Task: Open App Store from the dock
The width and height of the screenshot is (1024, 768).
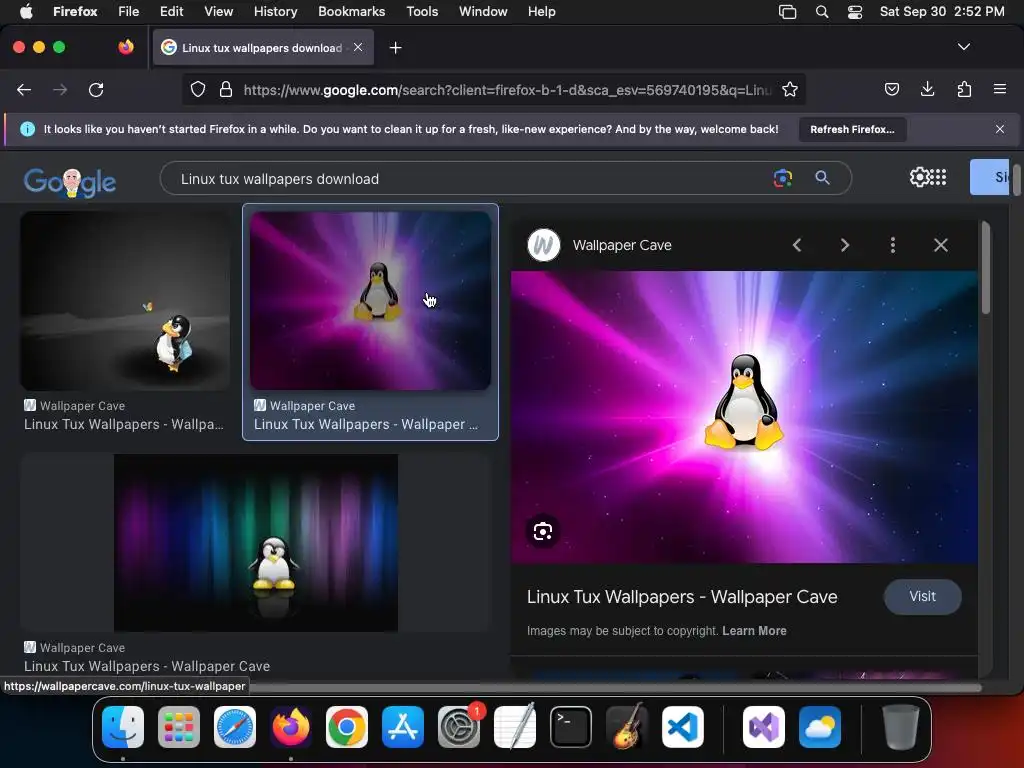Action: pyautogui.click(x=403, y=727)
